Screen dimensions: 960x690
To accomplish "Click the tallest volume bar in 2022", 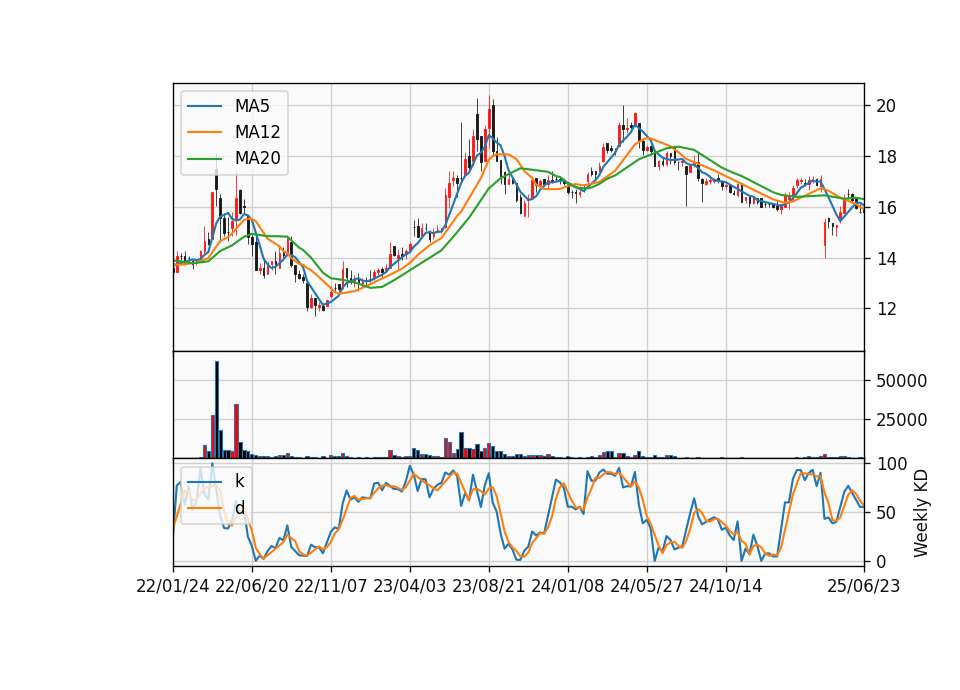I will coord(217,410).
